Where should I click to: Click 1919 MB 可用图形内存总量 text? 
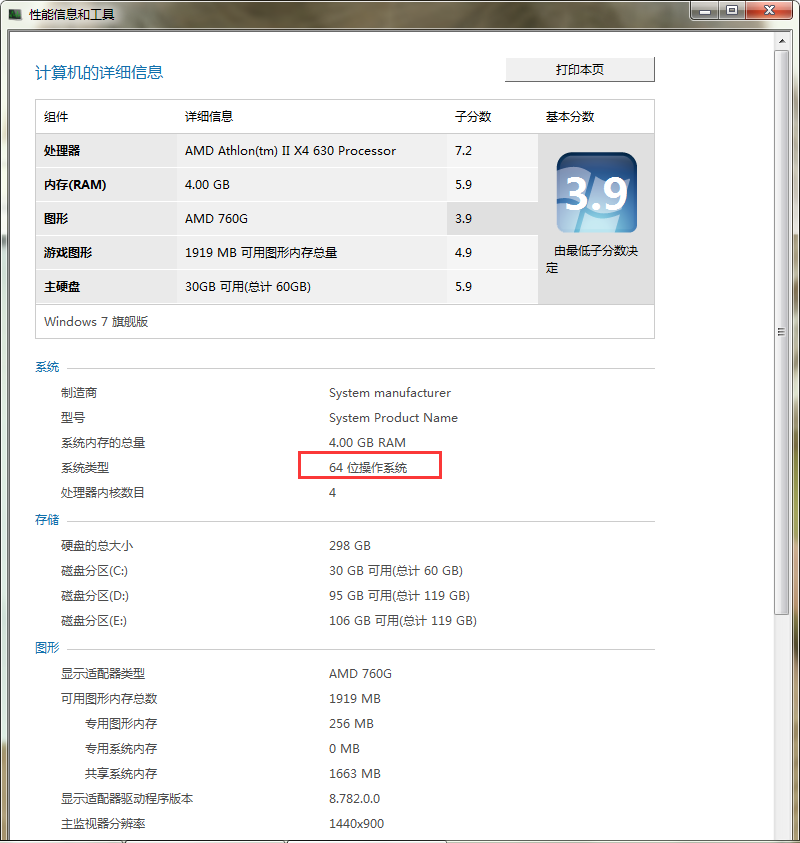point(261,252)
